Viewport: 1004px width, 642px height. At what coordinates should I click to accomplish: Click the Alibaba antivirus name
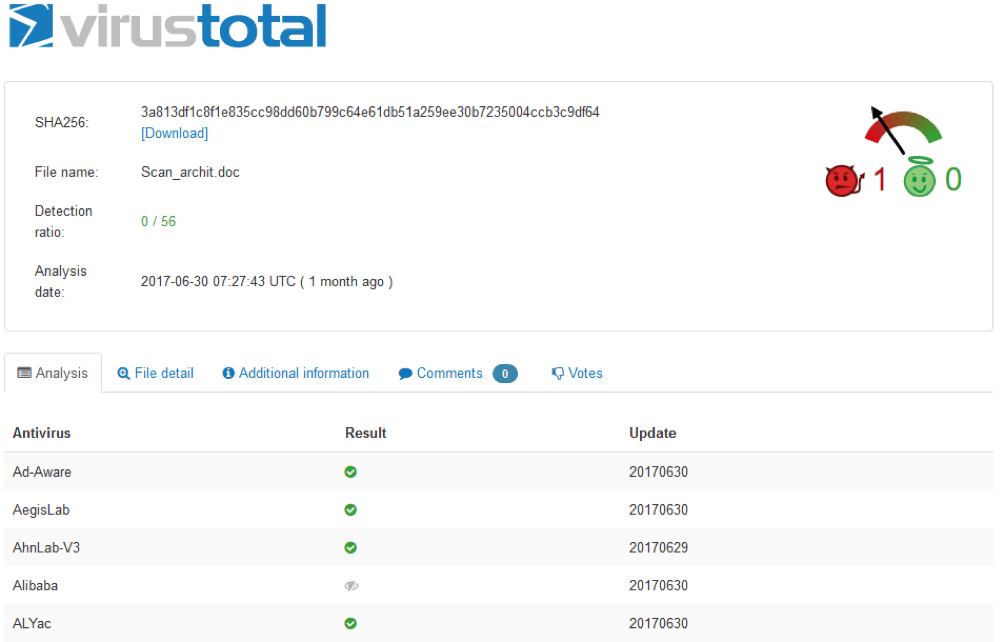pos(35,586)
